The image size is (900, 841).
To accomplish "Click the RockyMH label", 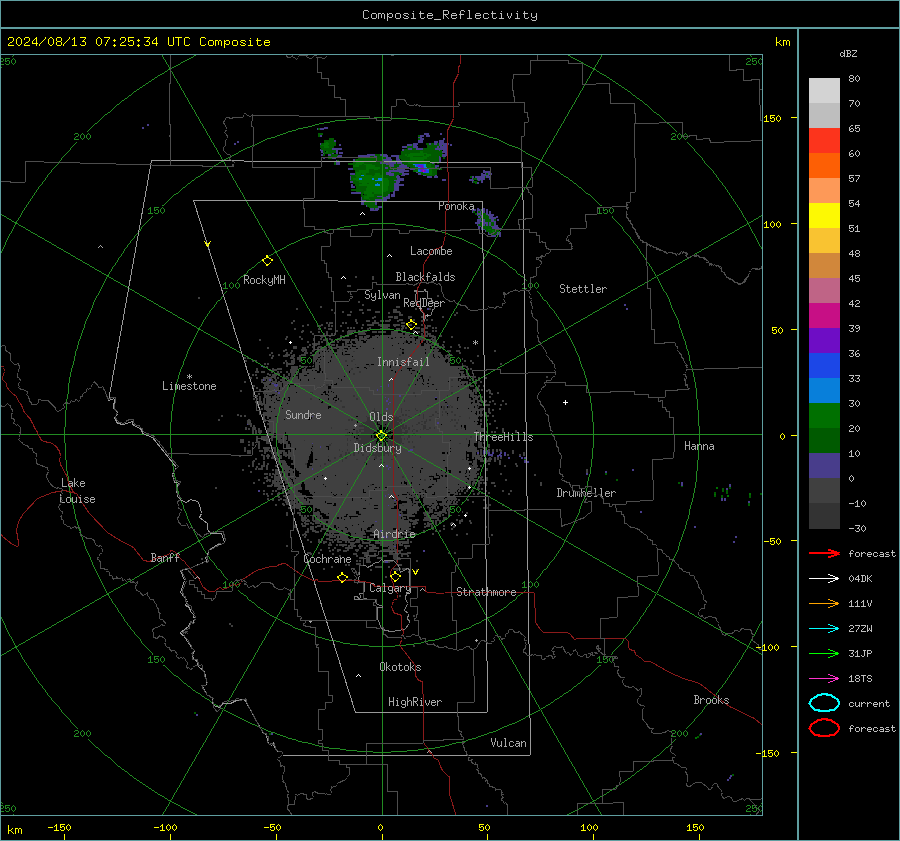I will pos(264,280).
